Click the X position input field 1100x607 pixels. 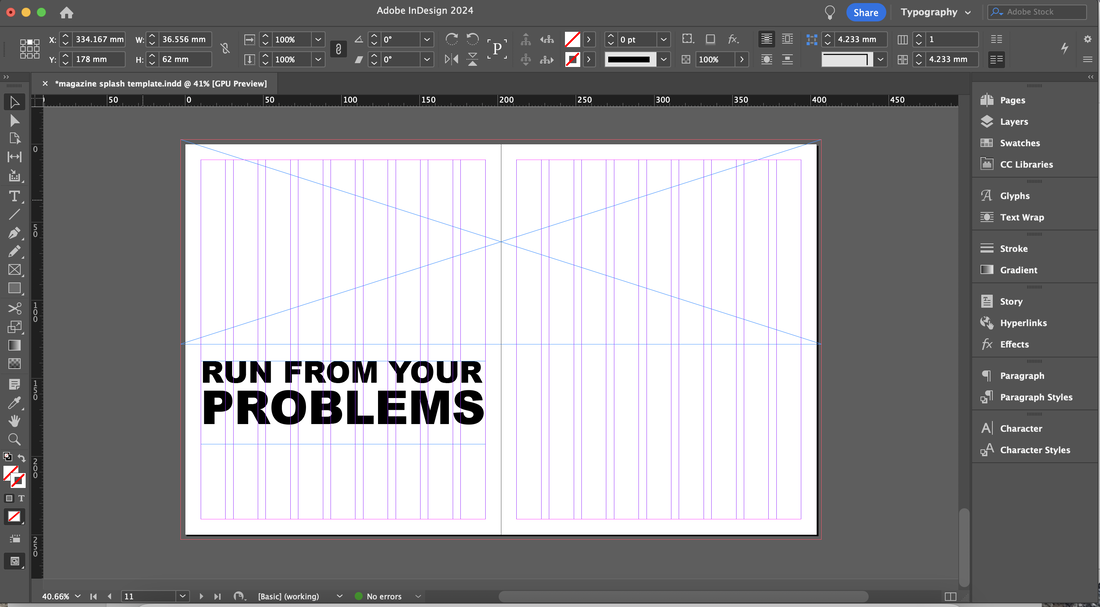pyautogui.click(x=99, y=39)
